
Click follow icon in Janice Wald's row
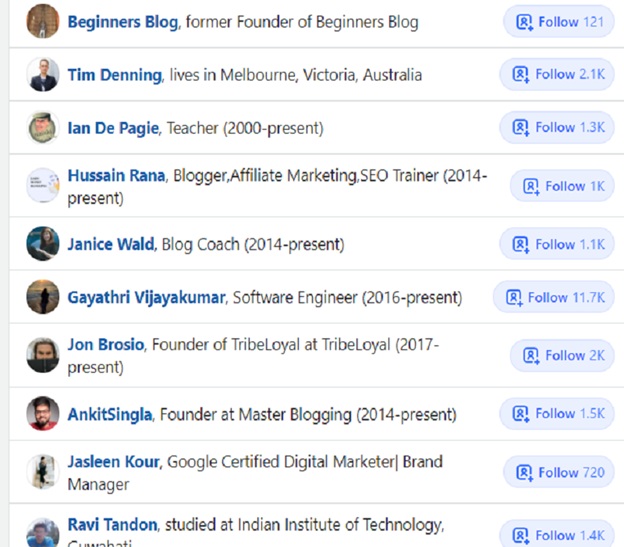pos(521,244)
